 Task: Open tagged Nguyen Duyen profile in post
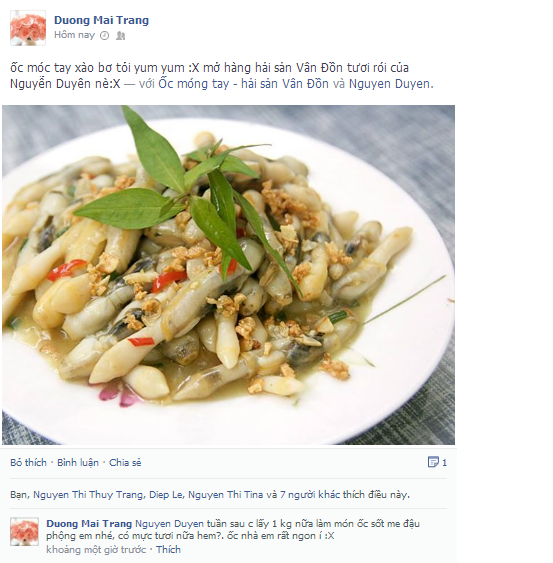(389, 84)
